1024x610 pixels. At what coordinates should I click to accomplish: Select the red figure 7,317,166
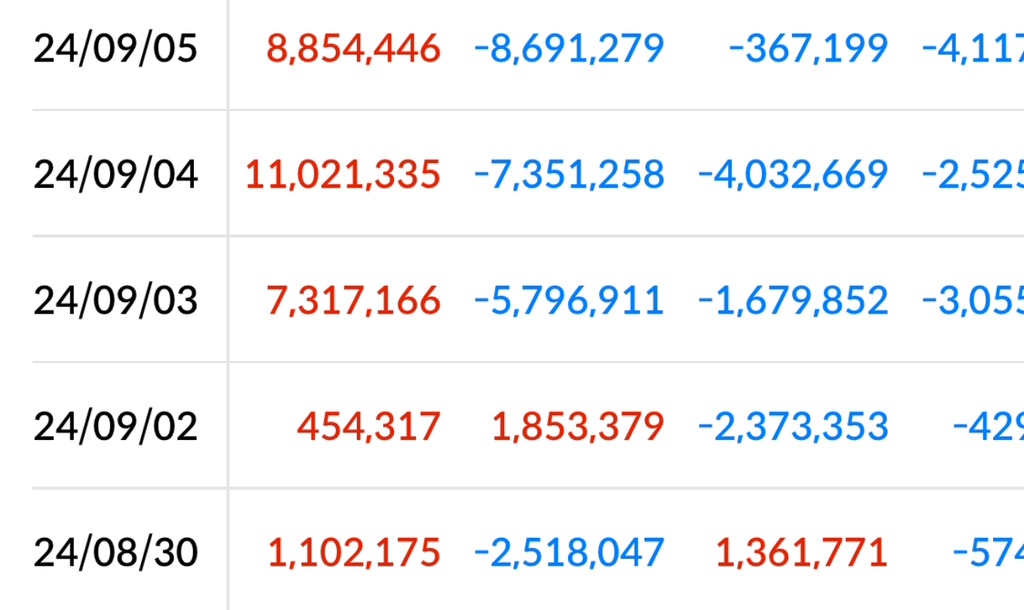tap(354, 300)
